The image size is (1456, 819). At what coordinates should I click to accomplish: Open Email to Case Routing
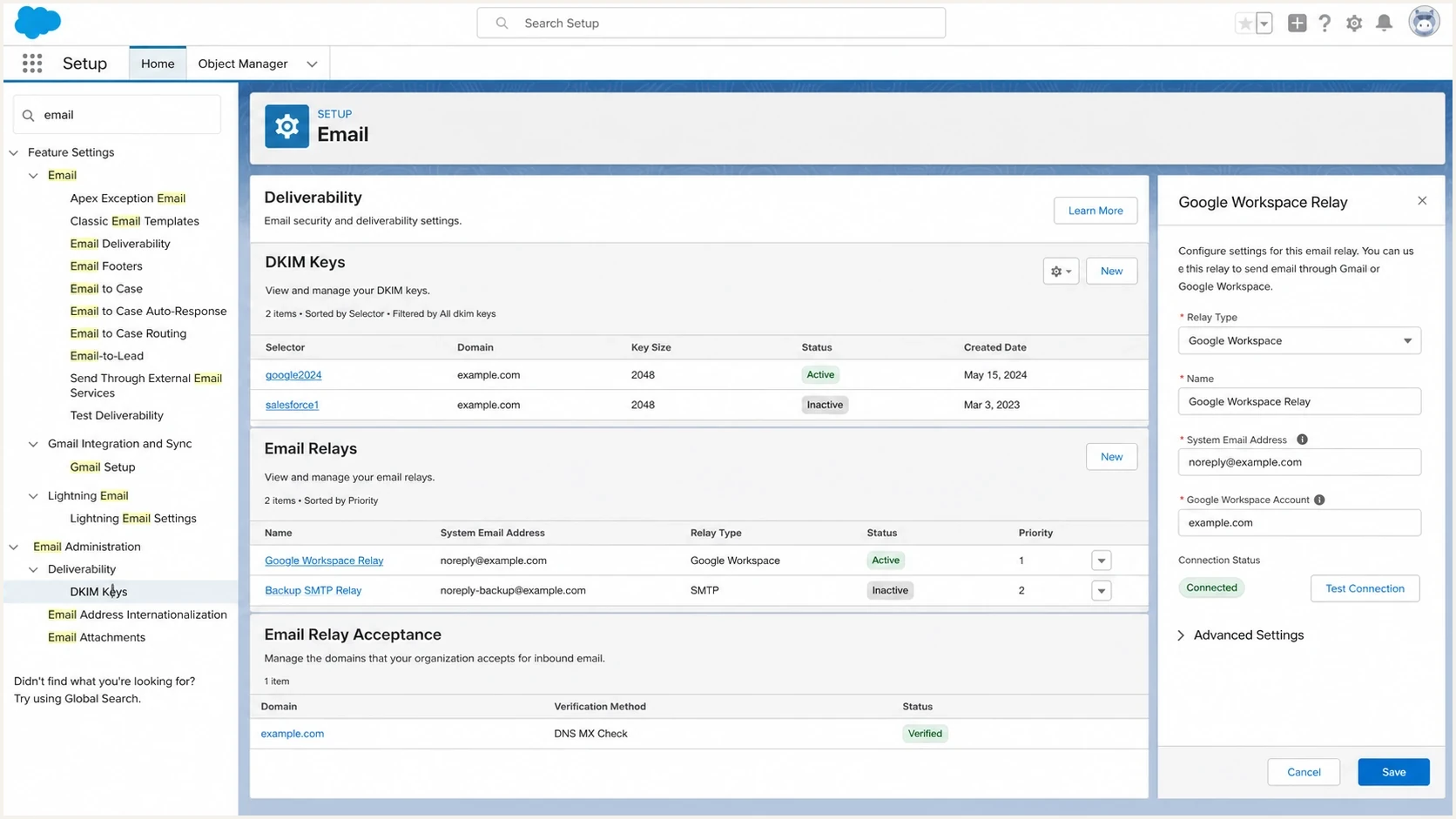tap(128, 333)
